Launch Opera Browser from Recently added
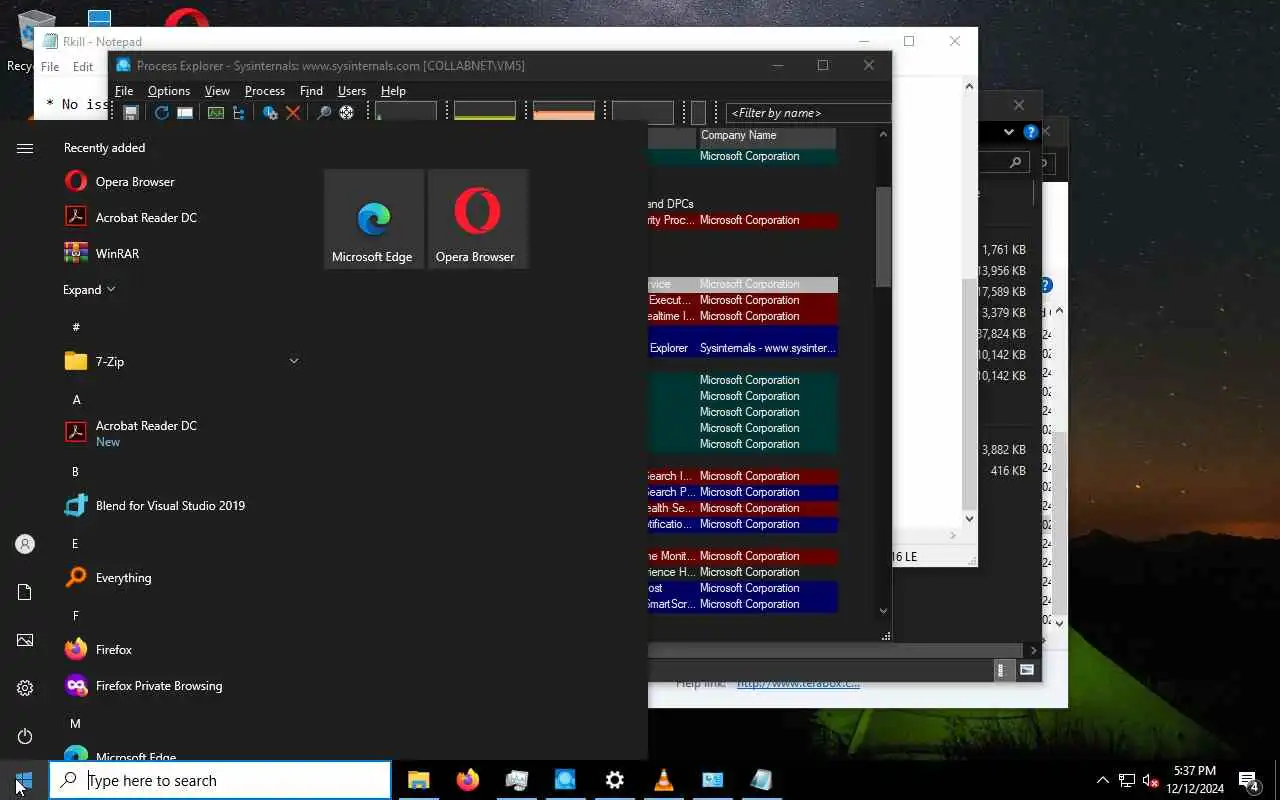The width and height of the screenshot is (1280, 800). 135,182
